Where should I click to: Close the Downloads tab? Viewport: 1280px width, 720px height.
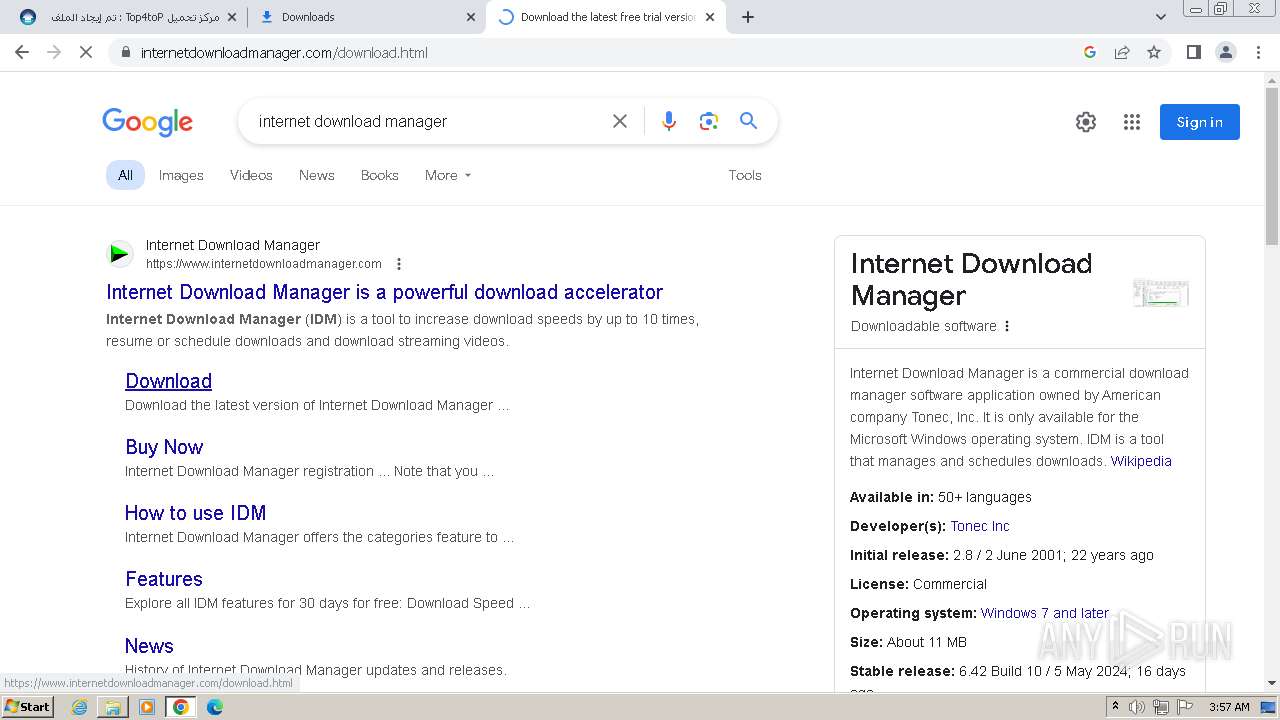(x=471, y=17)
